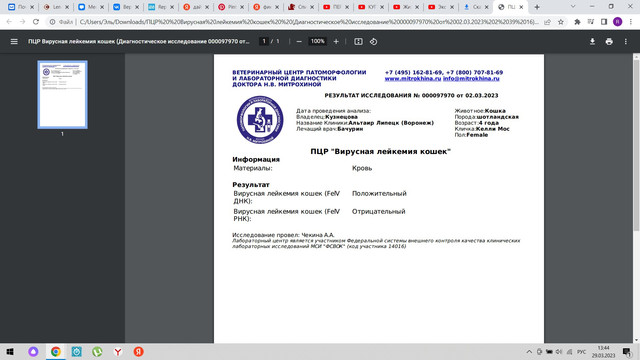640x360 pixels.
Task: Switch the РУС keyboard language
Action: pos(582,351)
